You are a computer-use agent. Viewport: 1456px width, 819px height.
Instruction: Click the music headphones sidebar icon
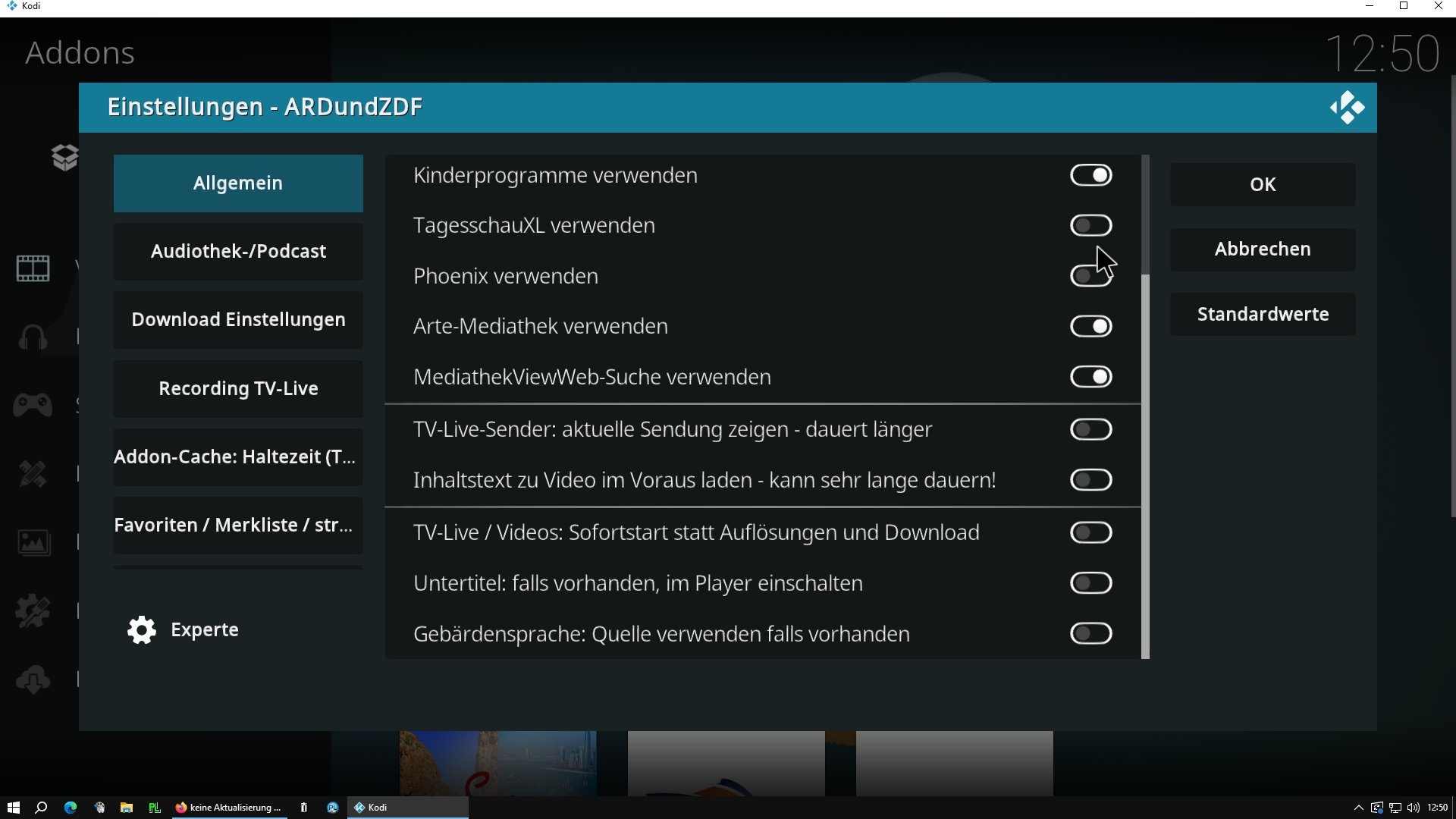tap(33, 337)
